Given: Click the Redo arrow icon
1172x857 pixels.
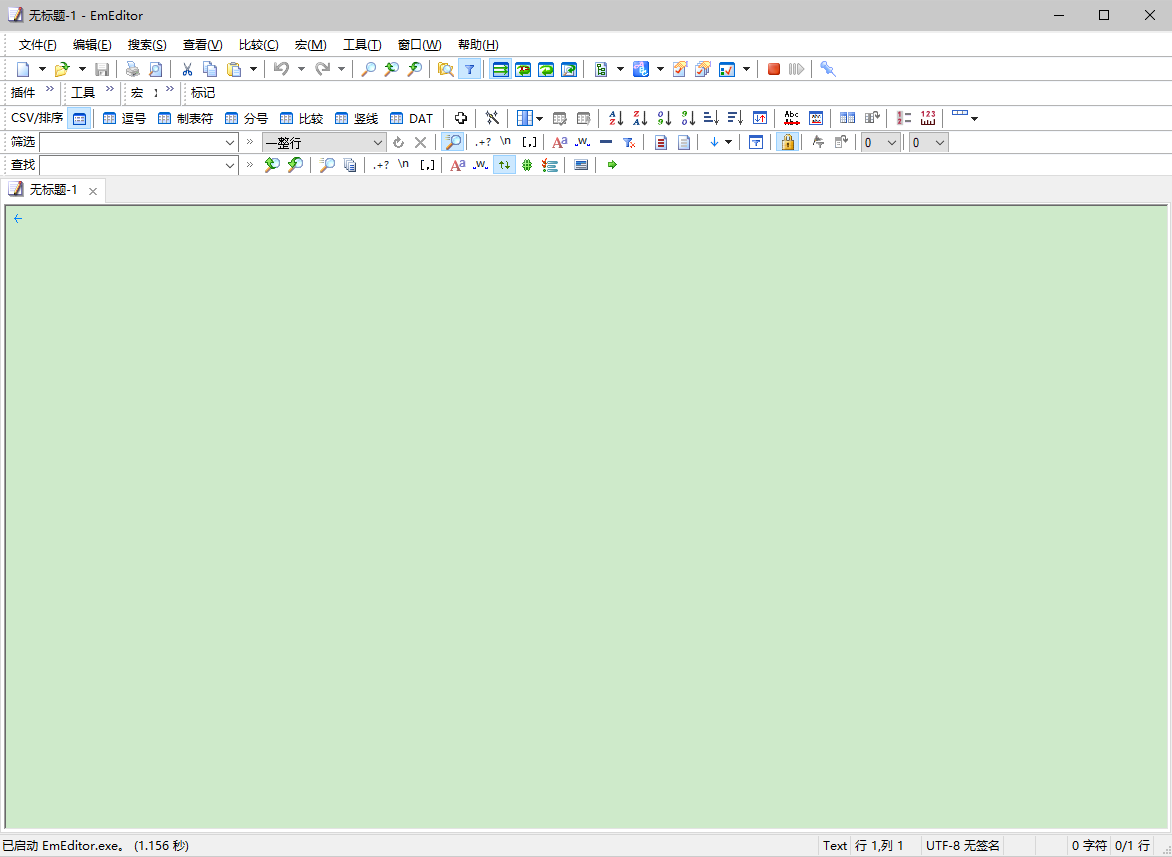Looking at the screenshot, I should click(x=322, y=69).
